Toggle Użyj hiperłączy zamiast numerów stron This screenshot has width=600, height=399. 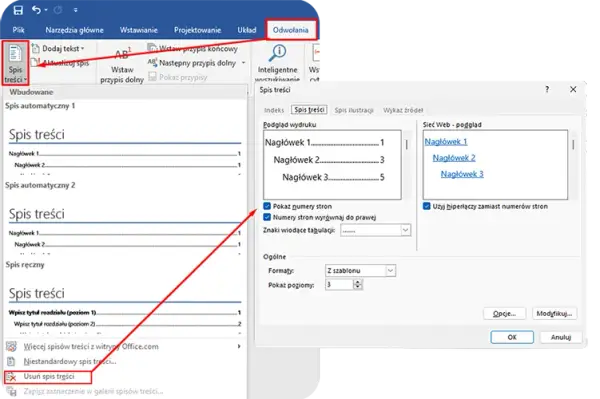coord(427,206)
